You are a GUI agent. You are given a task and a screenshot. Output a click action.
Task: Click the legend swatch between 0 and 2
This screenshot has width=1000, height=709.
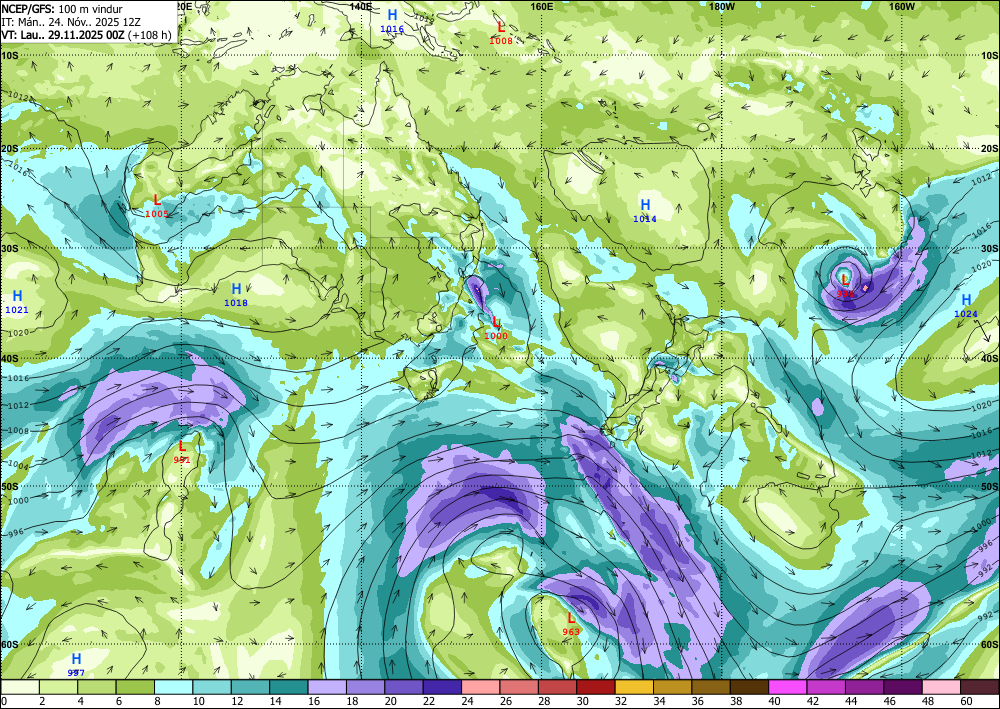[20, 687]
